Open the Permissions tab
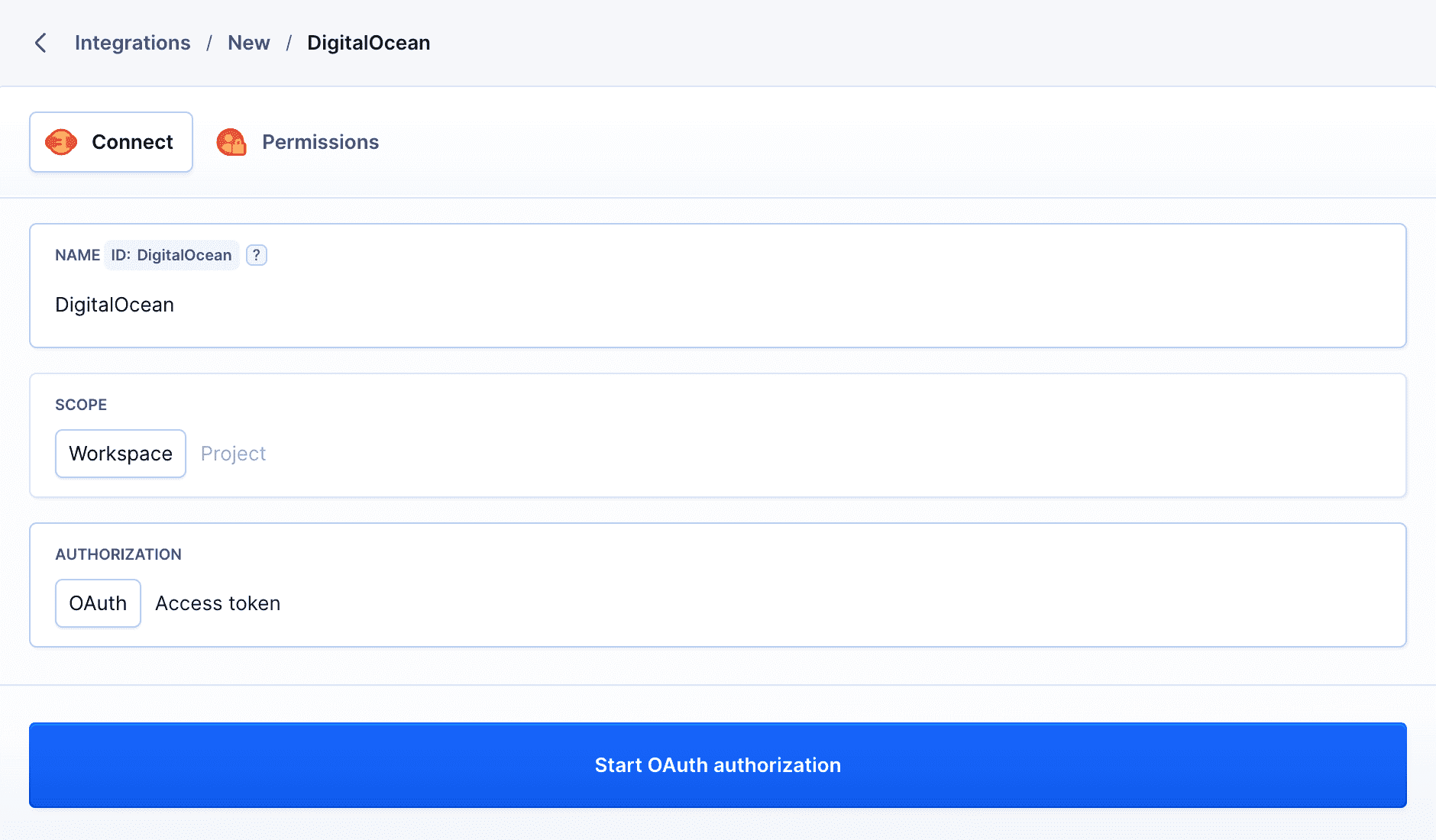1436x840 pixels. [320, 142]
